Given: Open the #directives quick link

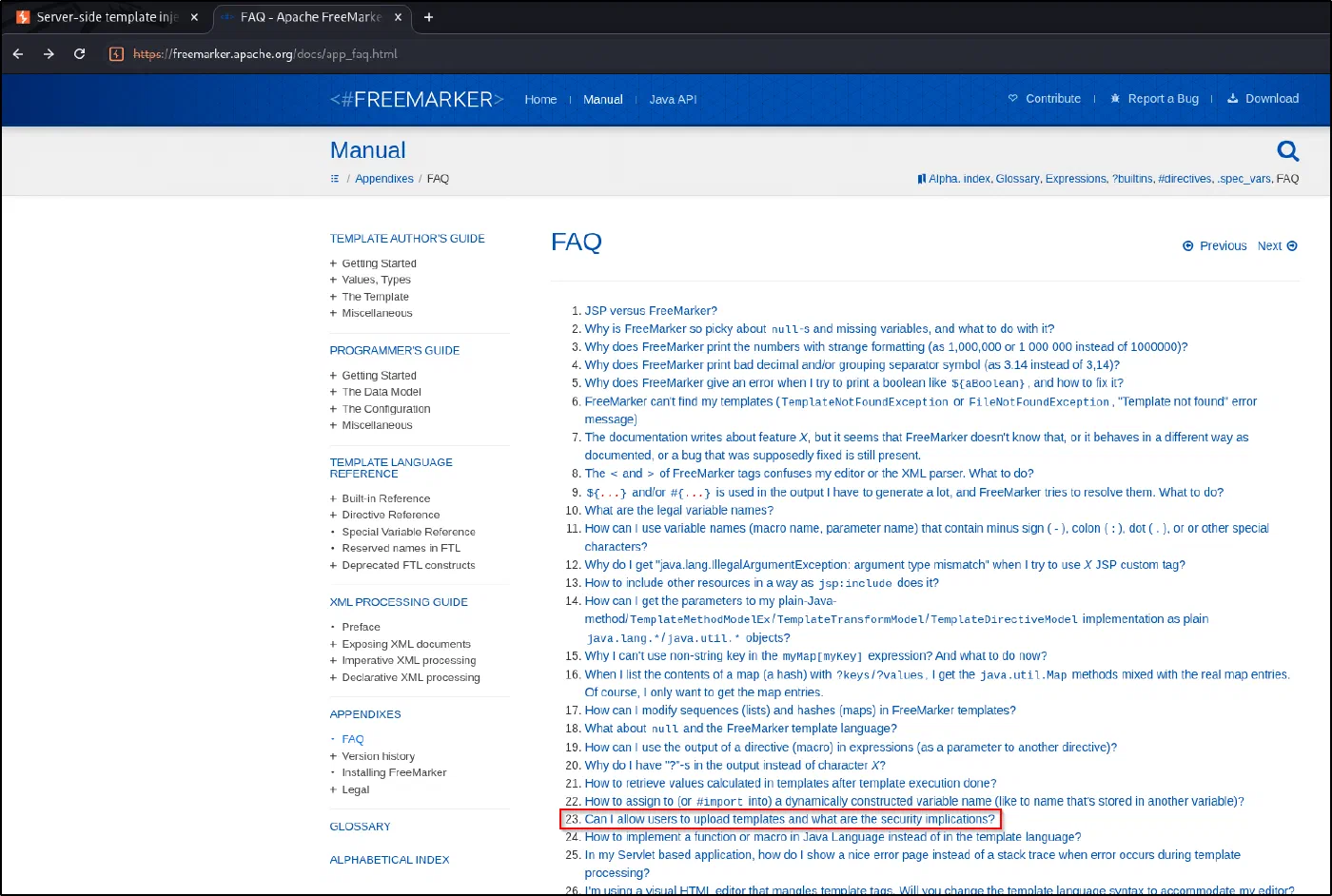Looking at the screenshot, I should pyautogui.click(x=1185, y=179).
